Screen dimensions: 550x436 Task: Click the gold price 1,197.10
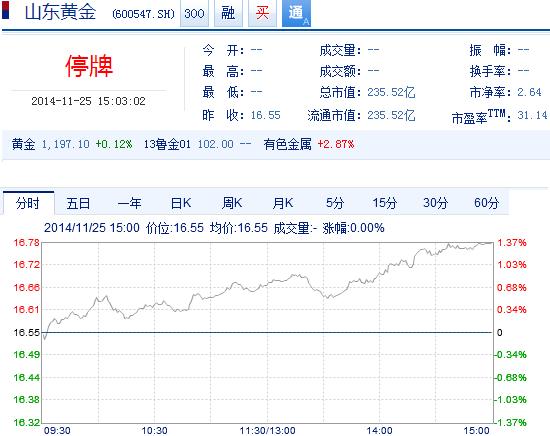coord(66,144)
